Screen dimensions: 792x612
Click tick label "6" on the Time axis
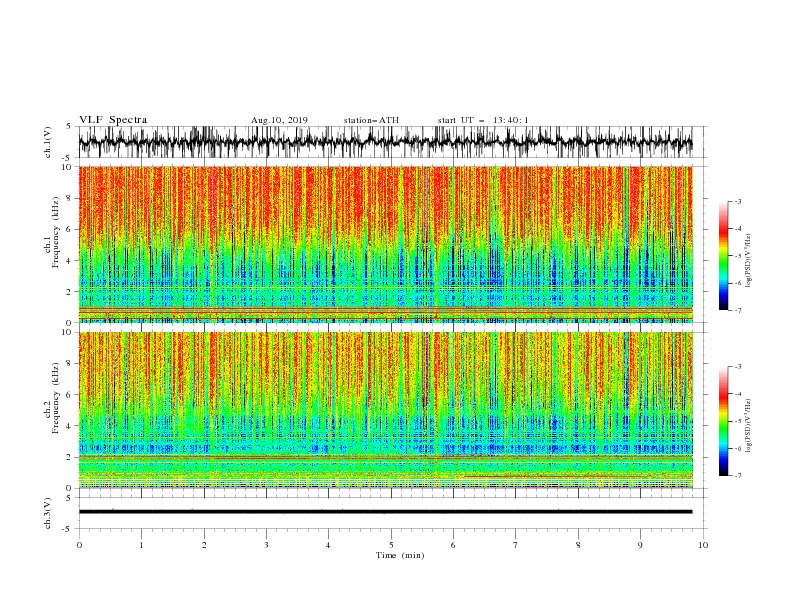click(453, 545)
